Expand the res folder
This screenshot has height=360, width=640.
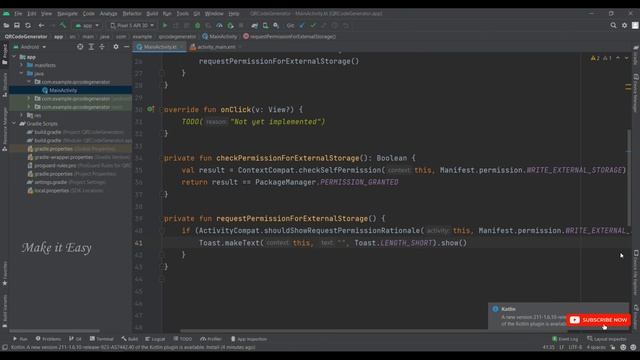(x=22, y=115)
